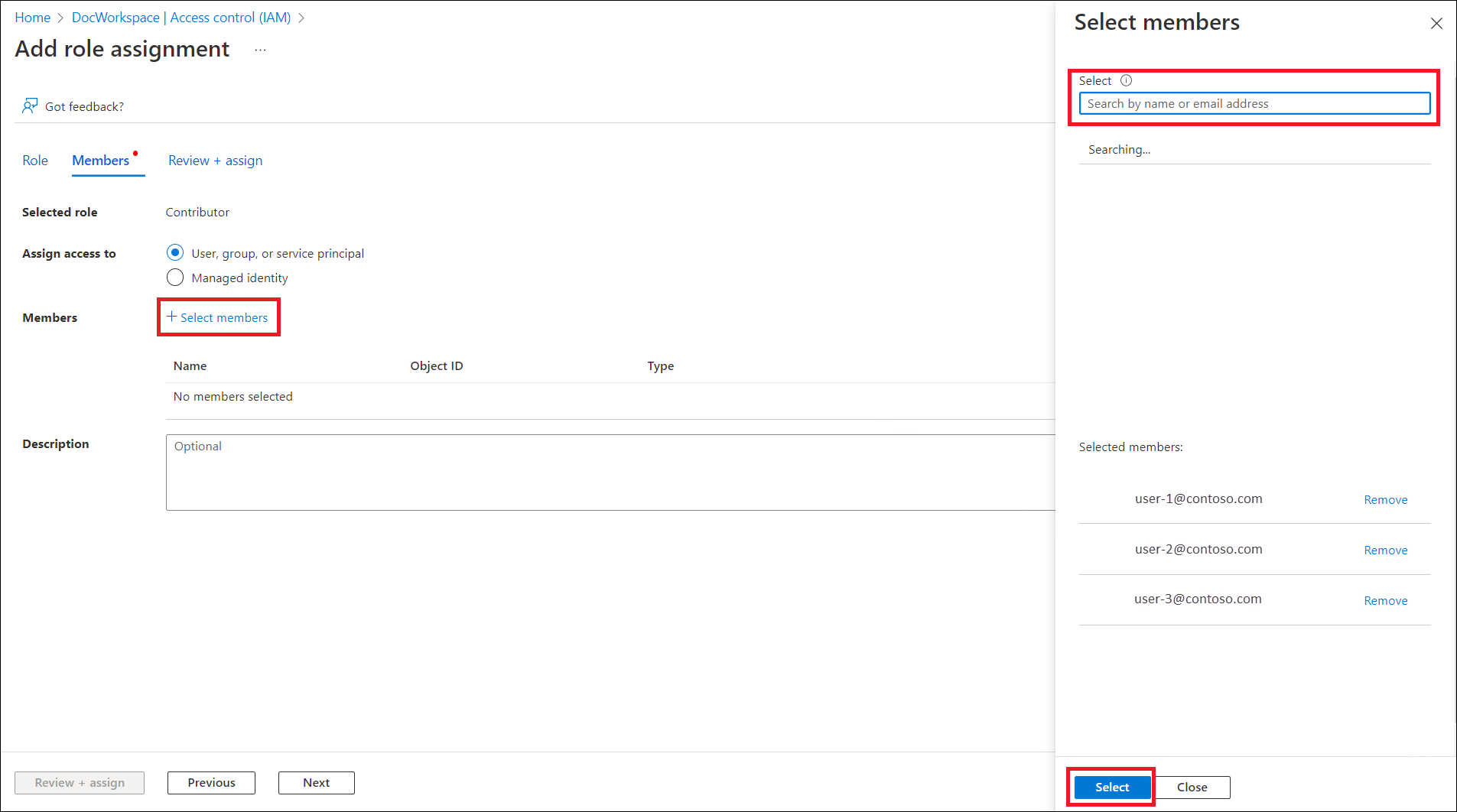Open the ellipsis menu next to Add role assignment
Image resolution: width=1457 pixels, height=812 pixels.
(x=260, y=50)
